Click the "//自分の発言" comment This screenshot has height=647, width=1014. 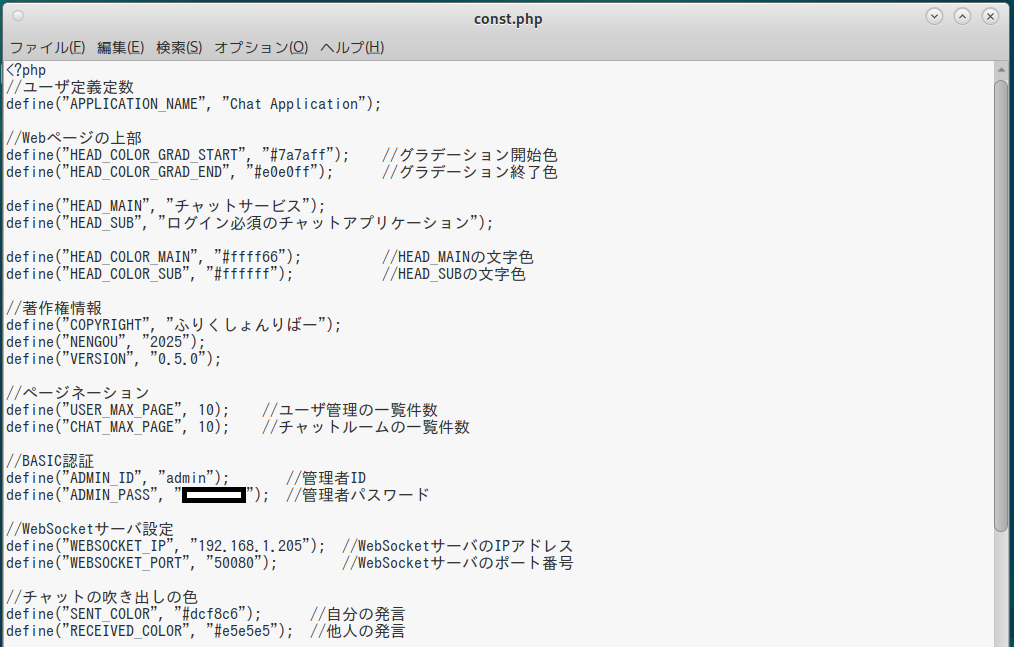coord(358,614)
